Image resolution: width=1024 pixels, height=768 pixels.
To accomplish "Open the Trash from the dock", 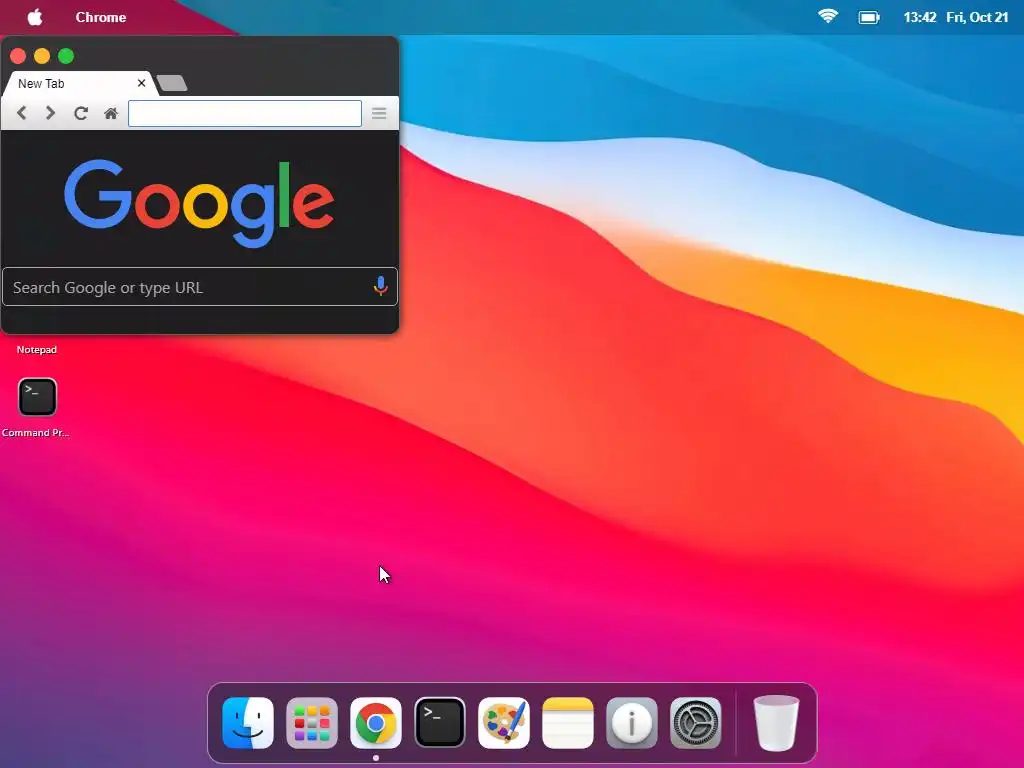I will 776,723.
